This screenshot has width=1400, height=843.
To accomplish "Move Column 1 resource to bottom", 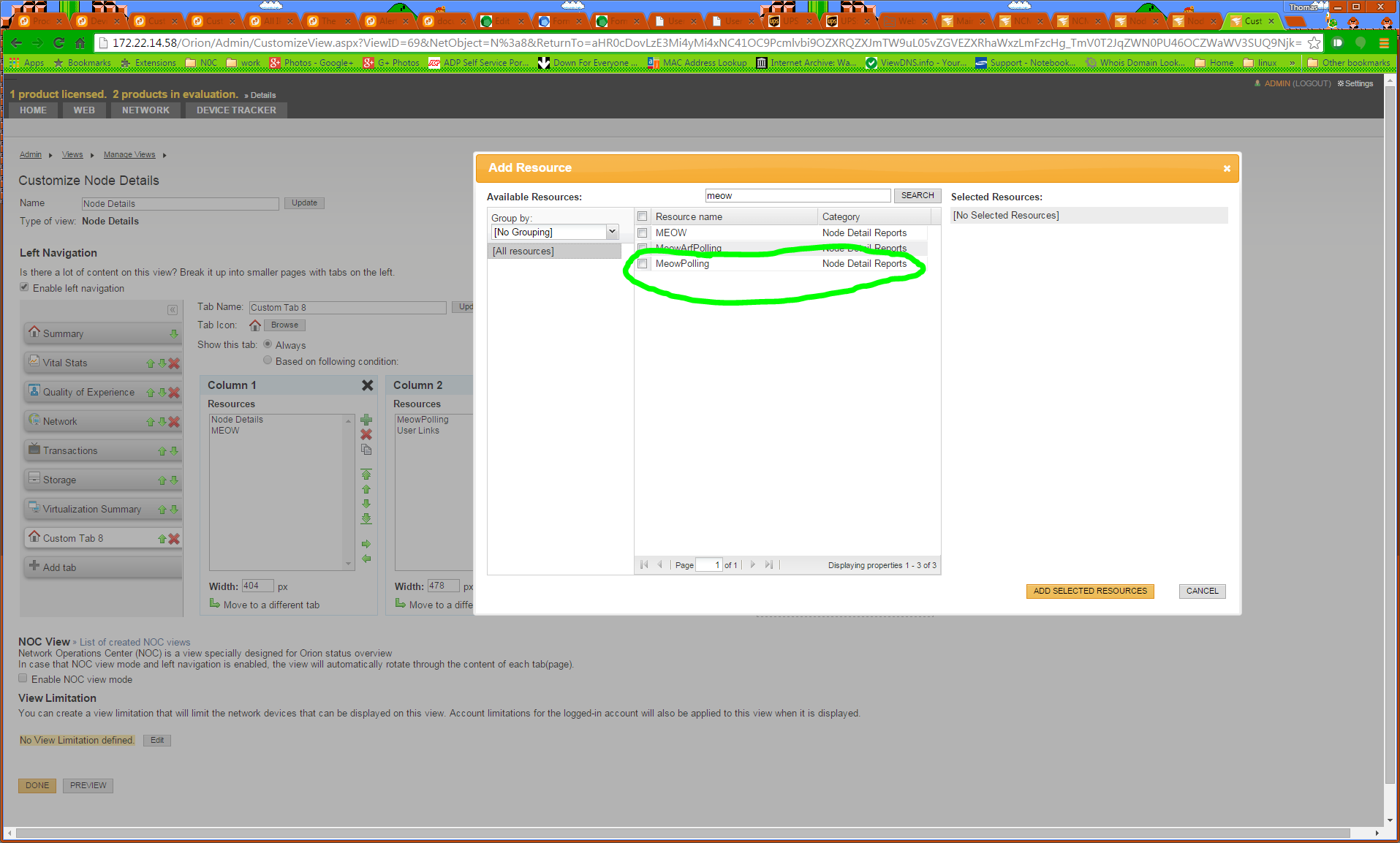I will 366,518.
